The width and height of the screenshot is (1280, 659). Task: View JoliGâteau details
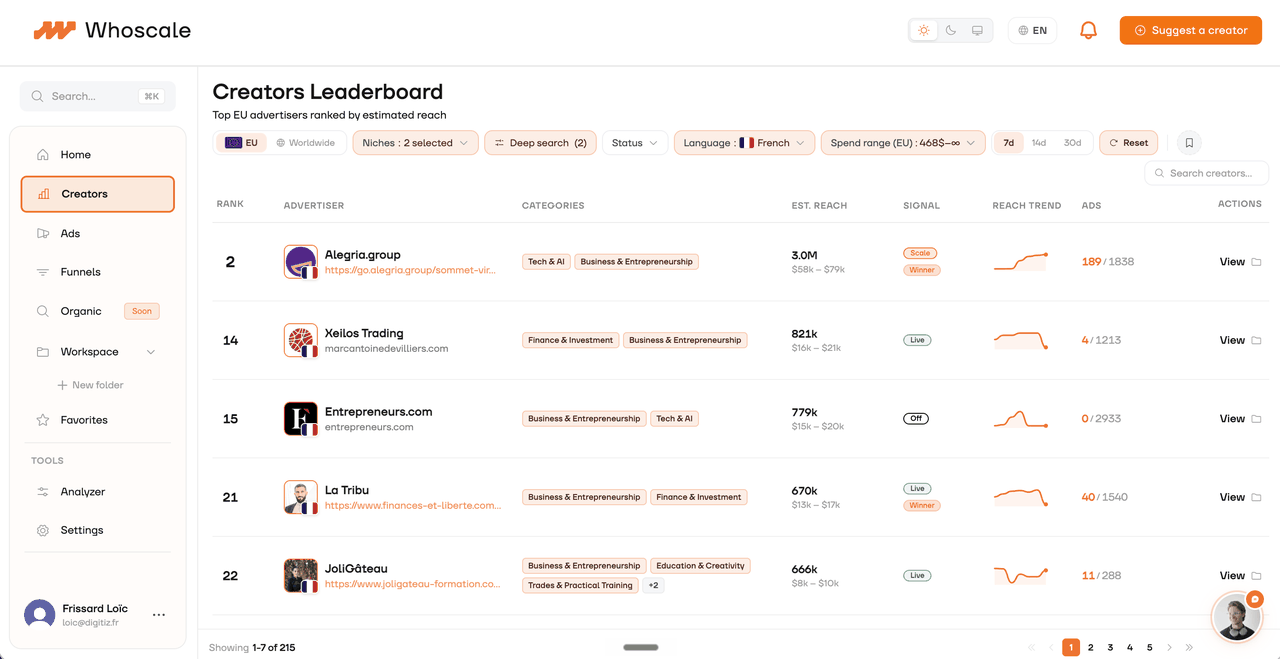pos(1232,576)
